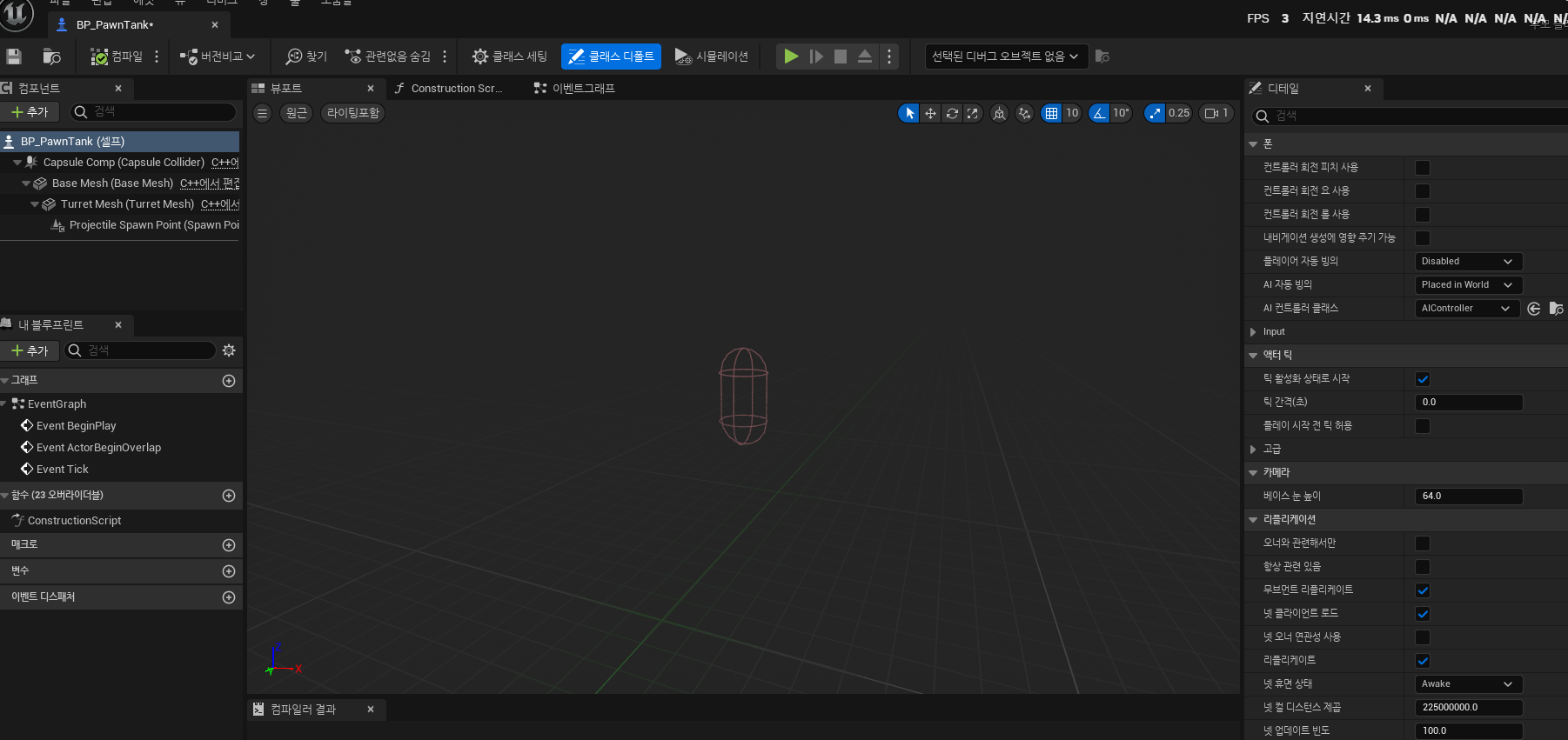Viewport: 1568px width, 740px height.
Task: Click 추가 add component button
Action: click(x=30, y=112)
